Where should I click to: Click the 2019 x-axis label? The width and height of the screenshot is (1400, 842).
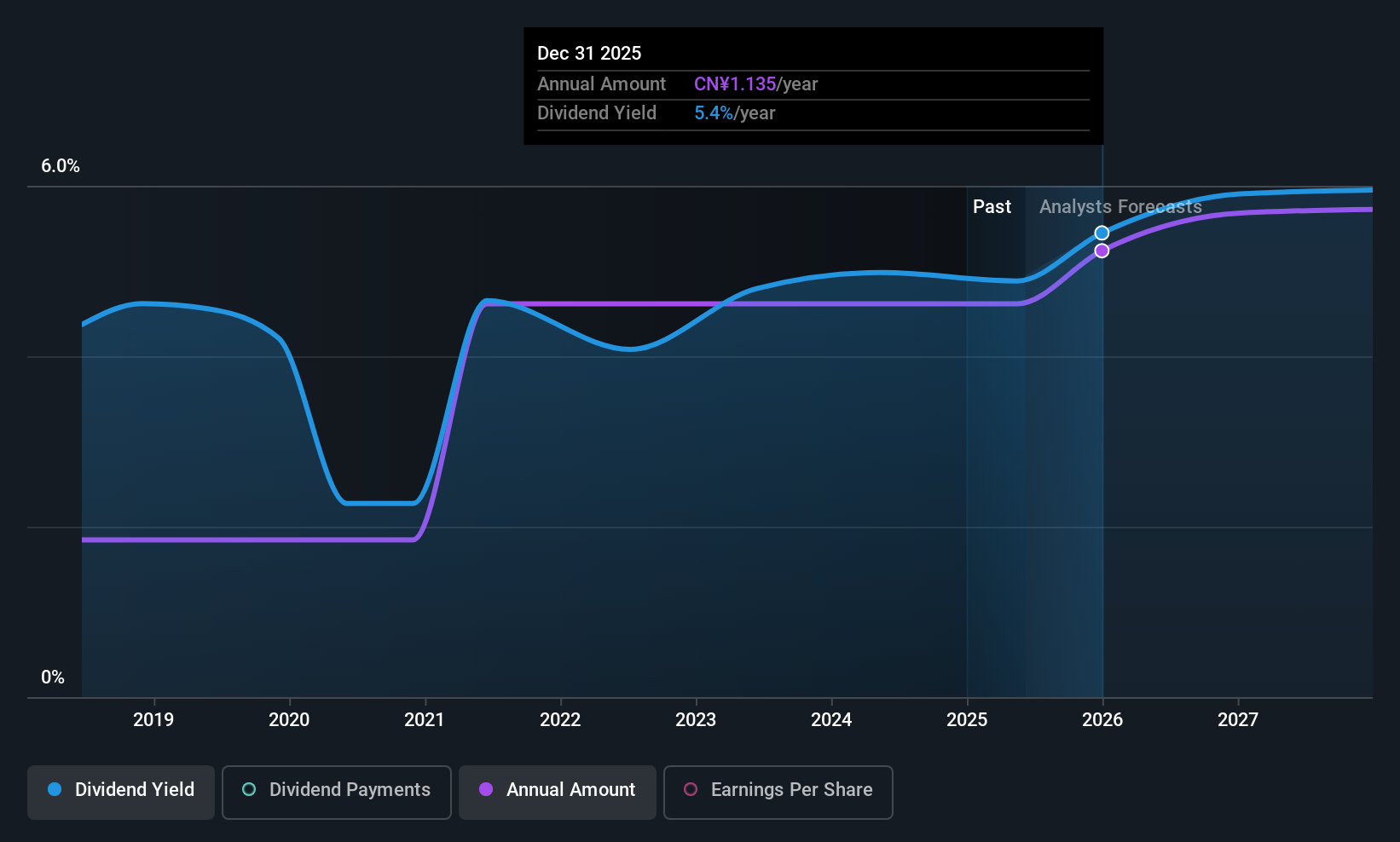153,720
